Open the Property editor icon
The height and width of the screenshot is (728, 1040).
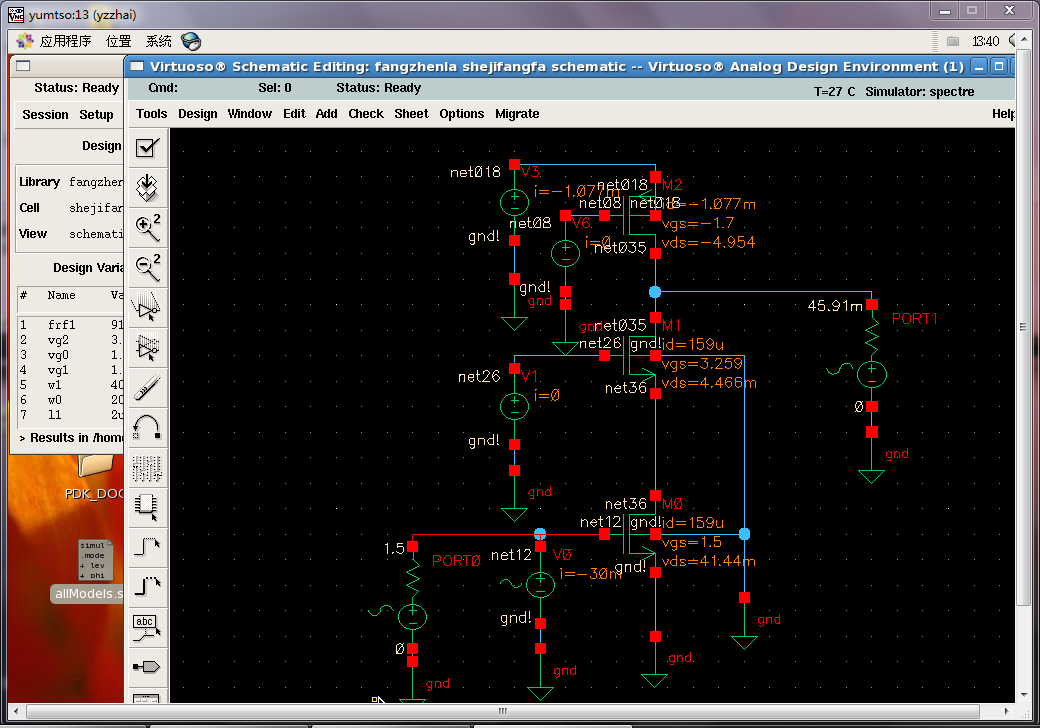[x=147, y=467]
